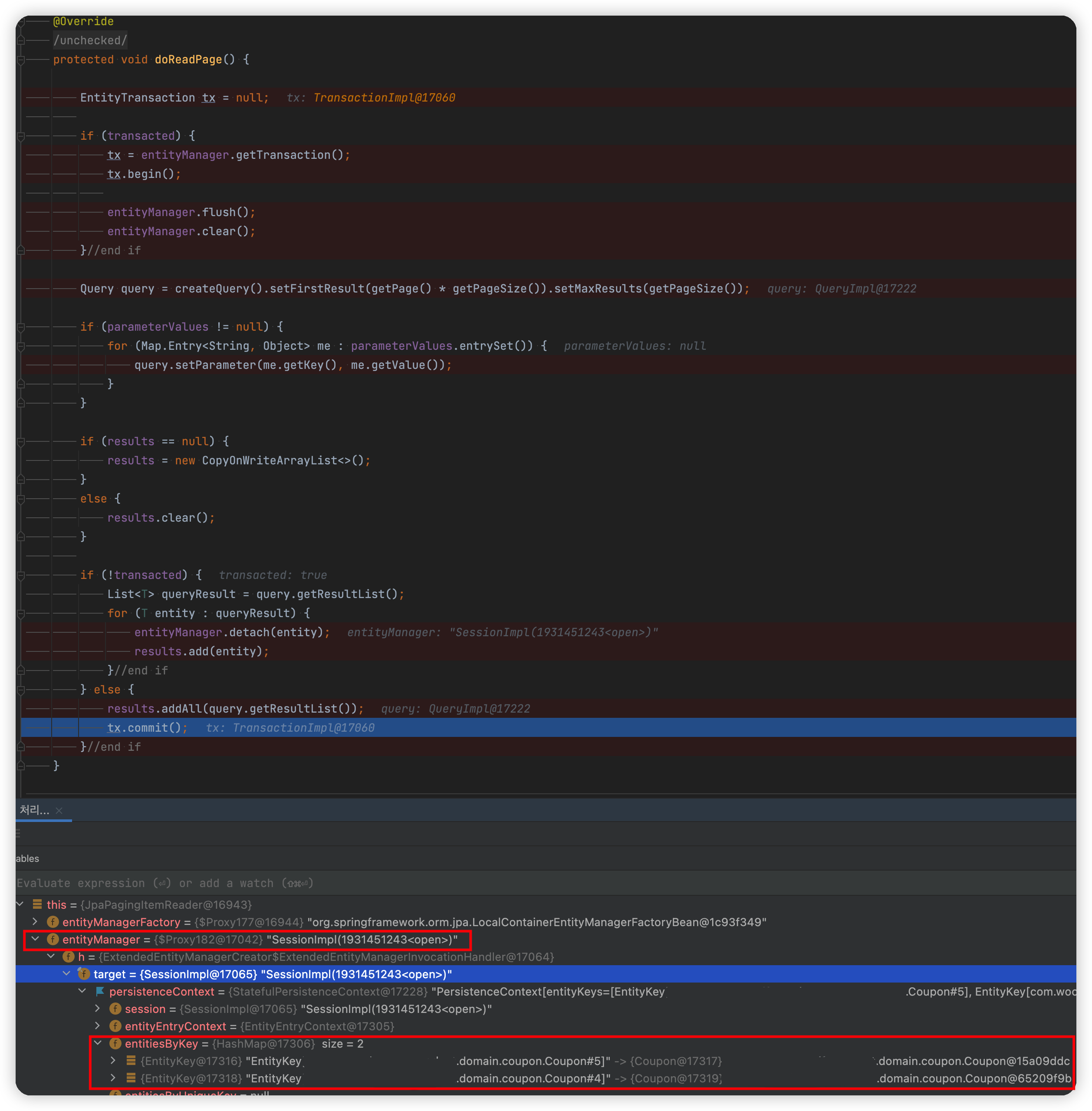Toggle fold marker at 'if (parameterValues != null)' line
This screenshot has height=1111, width=1092.
pos(21,327)
